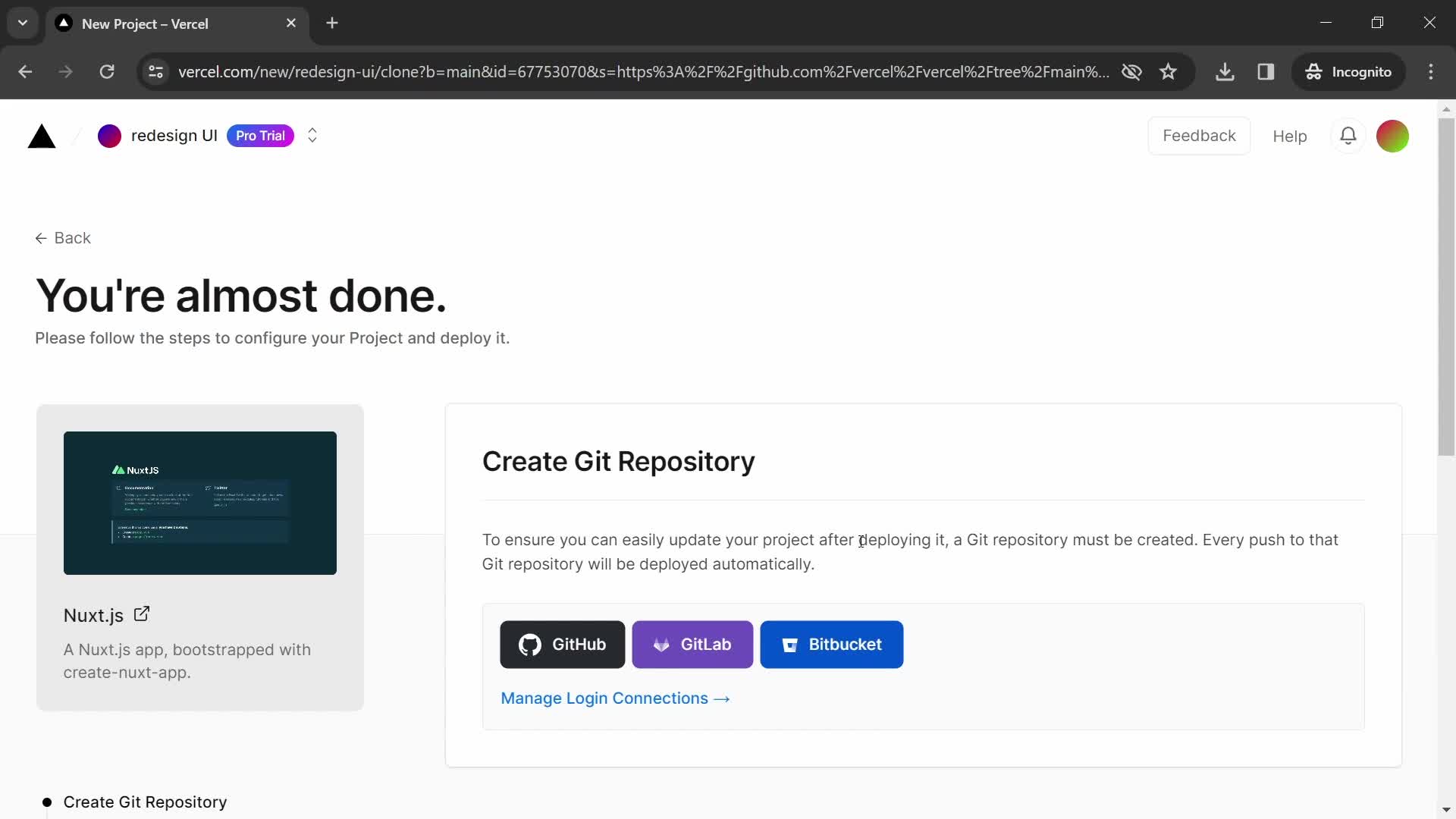Expand the account selector chevron

coord(312,135)
